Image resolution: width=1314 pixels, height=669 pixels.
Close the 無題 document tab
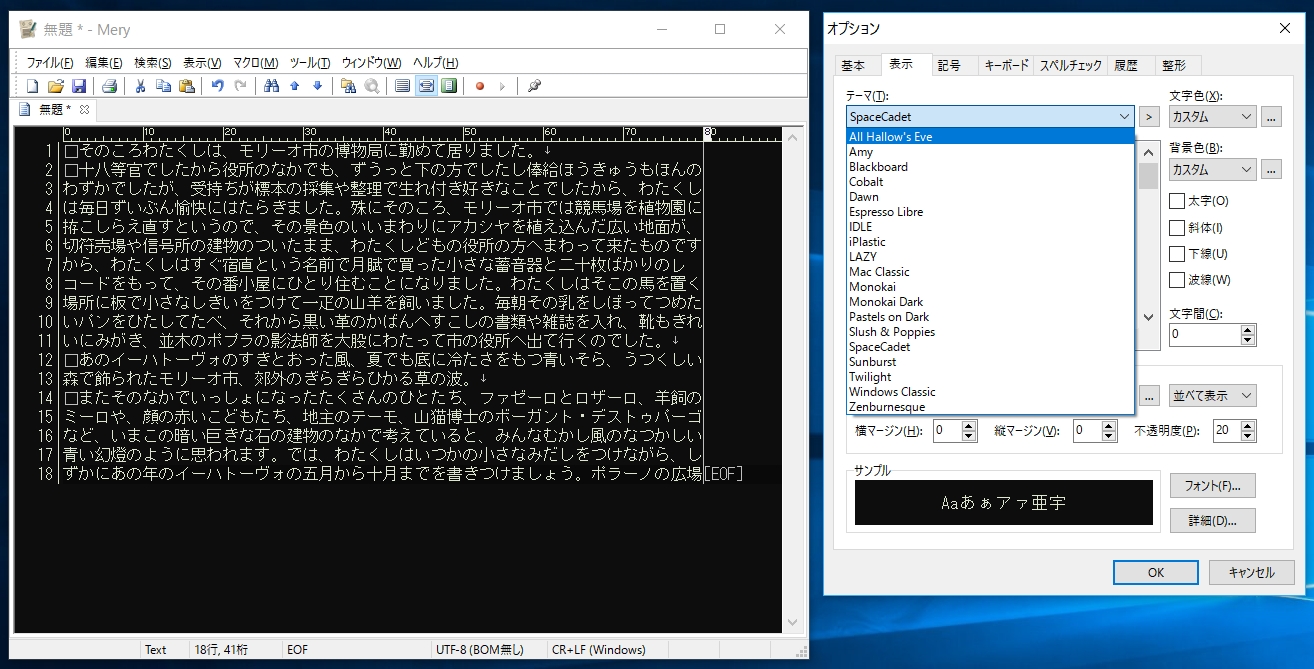click(85, 110)
